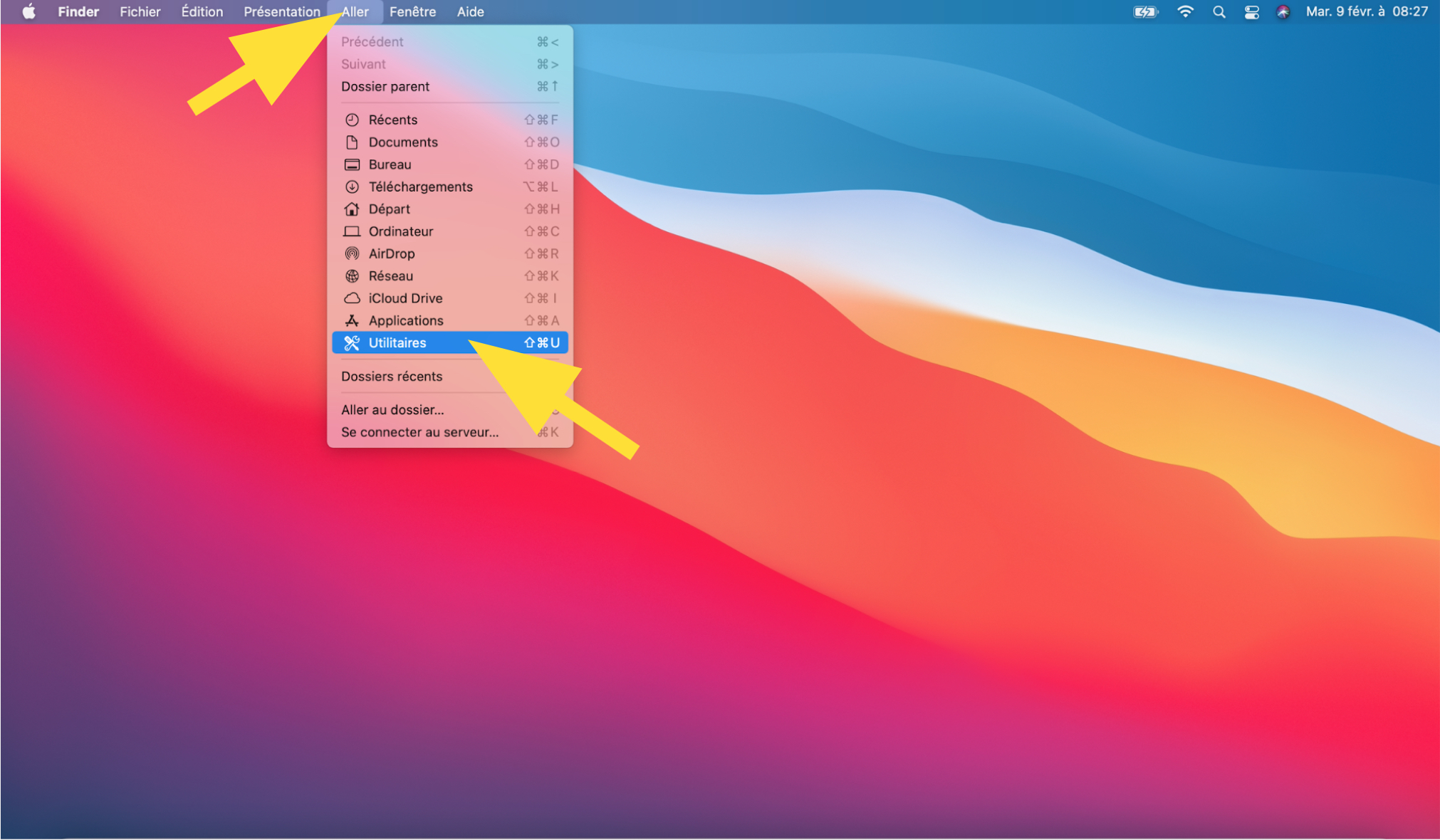Select Récents menu entry
1440x840 pixels.
[450, 120]
